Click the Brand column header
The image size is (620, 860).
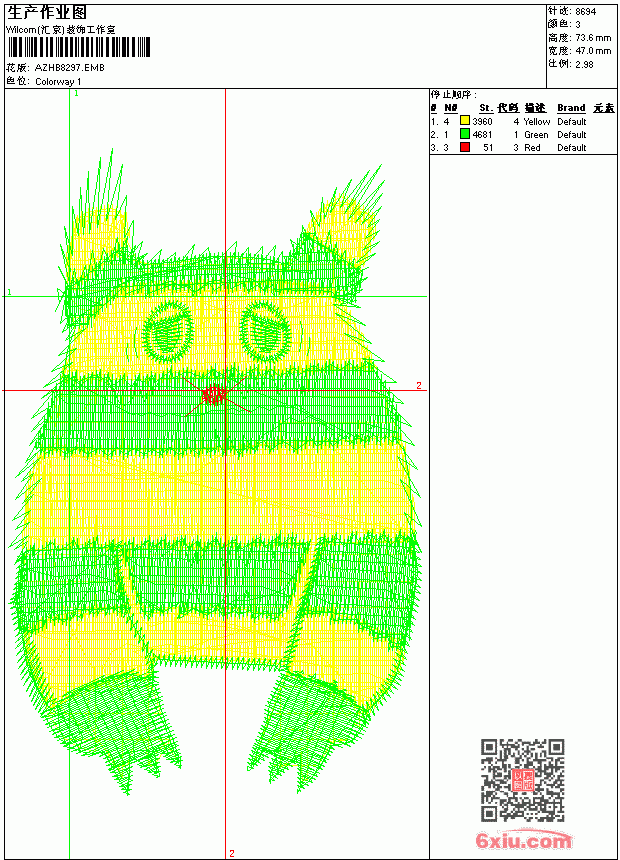tap(571, 108)
